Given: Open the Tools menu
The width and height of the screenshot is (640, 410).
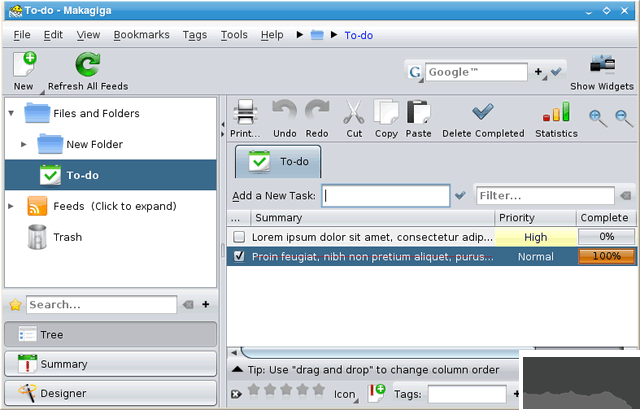Looking at the screenshot, I should 234,35.
